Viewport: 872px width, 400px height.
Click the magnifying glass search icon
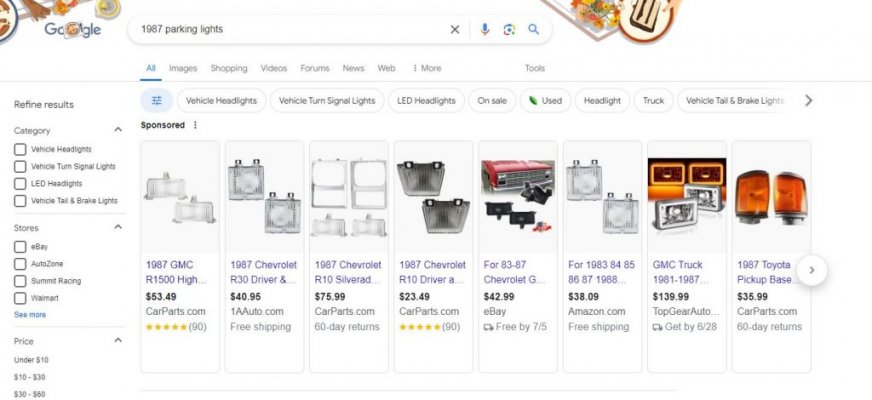pyautogui.click(x=534, y=30)
